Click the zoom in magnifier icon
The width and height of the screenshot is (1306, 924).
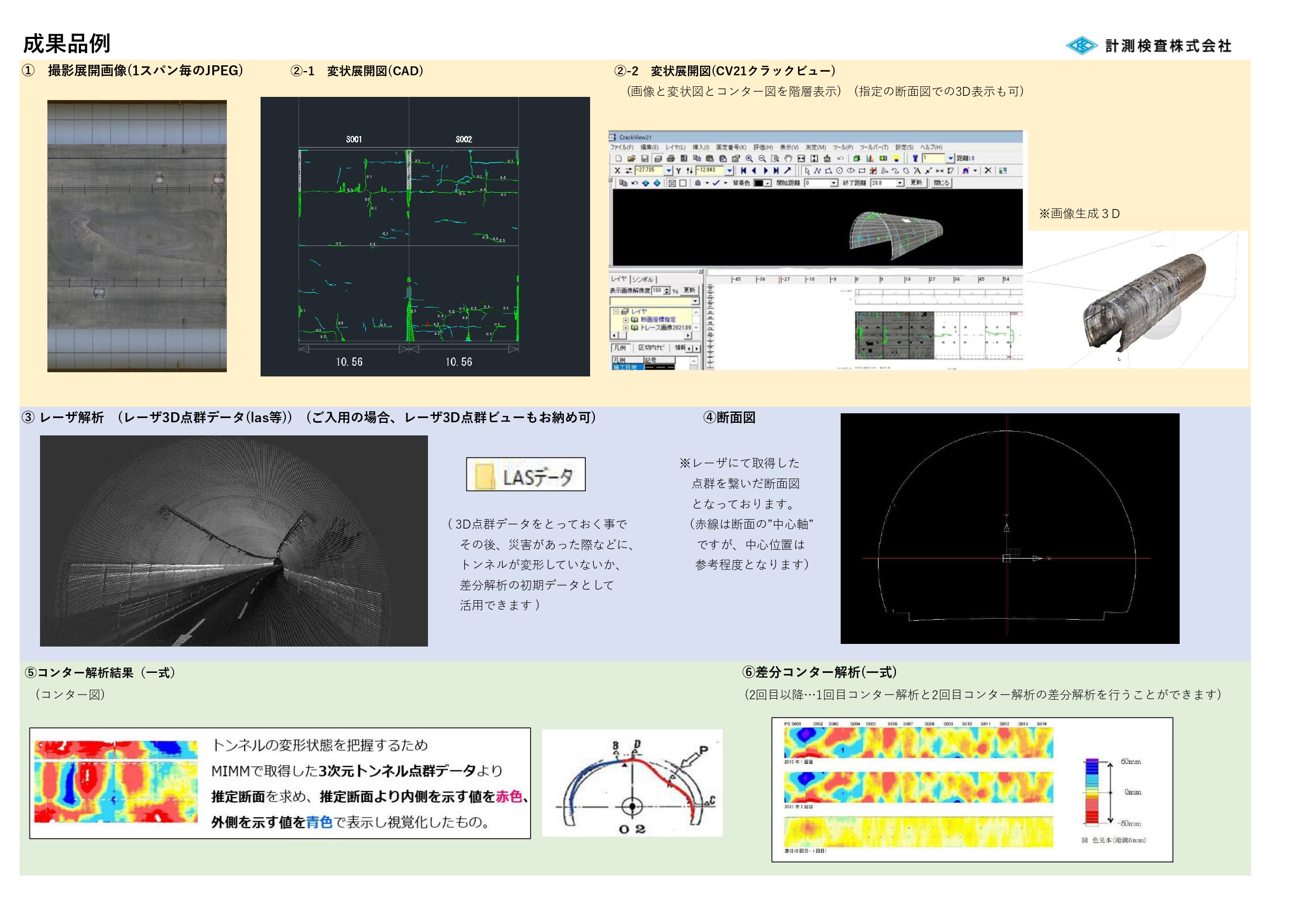(749, 159)
